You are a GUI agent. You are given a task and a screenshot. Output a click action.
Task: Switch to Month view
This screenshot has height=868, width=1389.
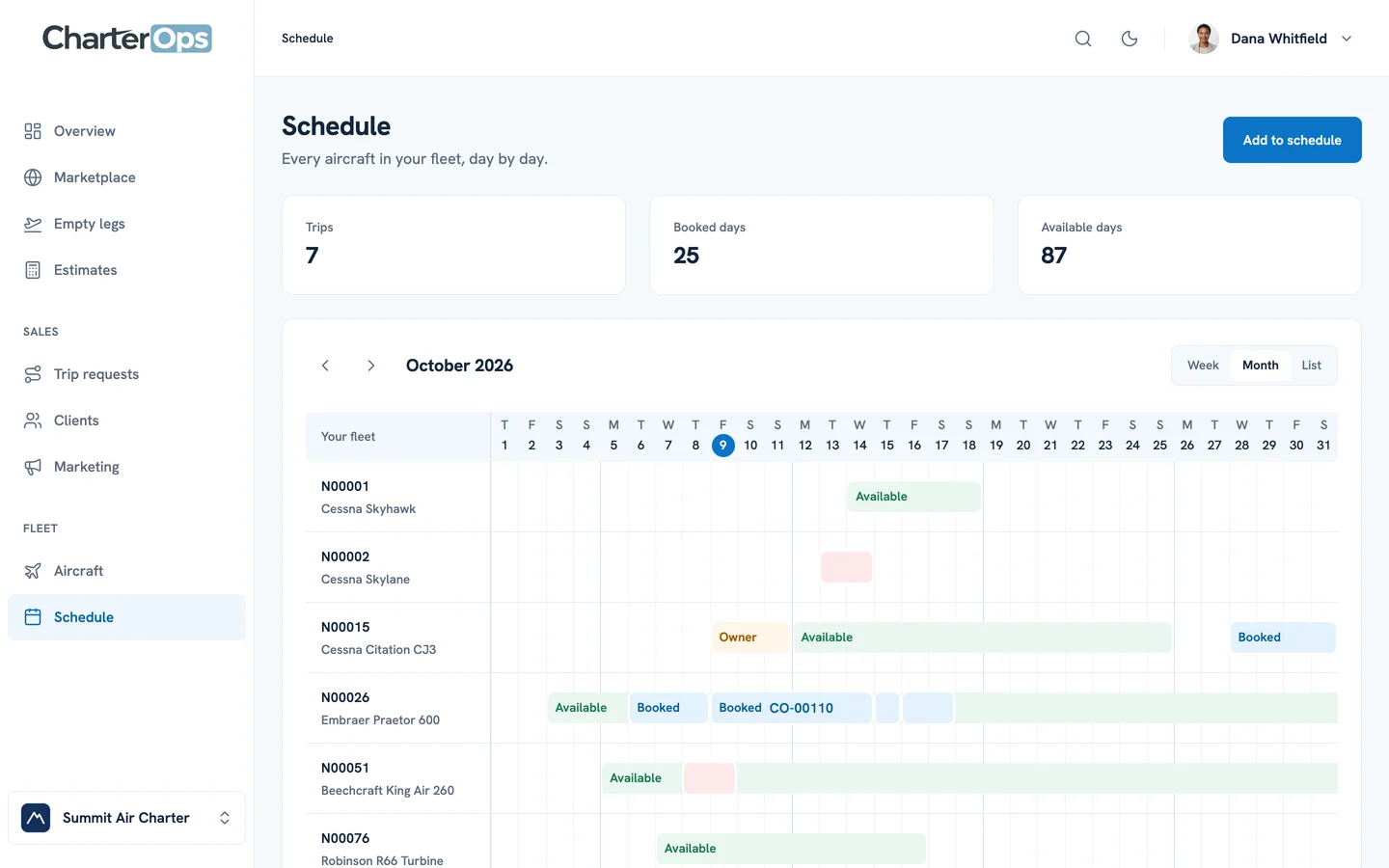click(1261, 366)
